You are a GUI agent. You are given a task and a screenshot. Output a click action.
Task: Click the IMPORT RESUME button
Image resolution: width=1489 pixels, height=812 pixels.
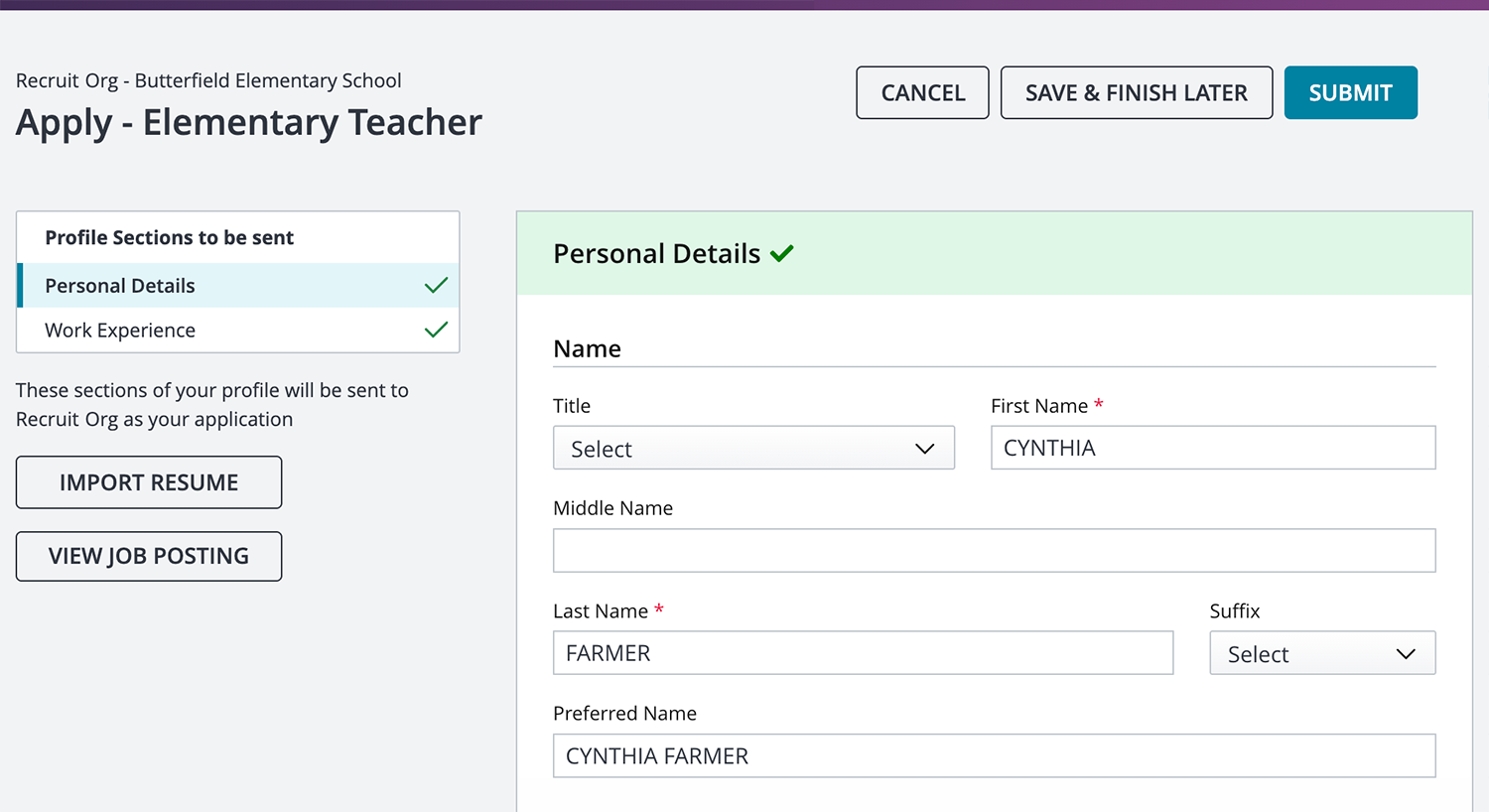pos(149,483)
